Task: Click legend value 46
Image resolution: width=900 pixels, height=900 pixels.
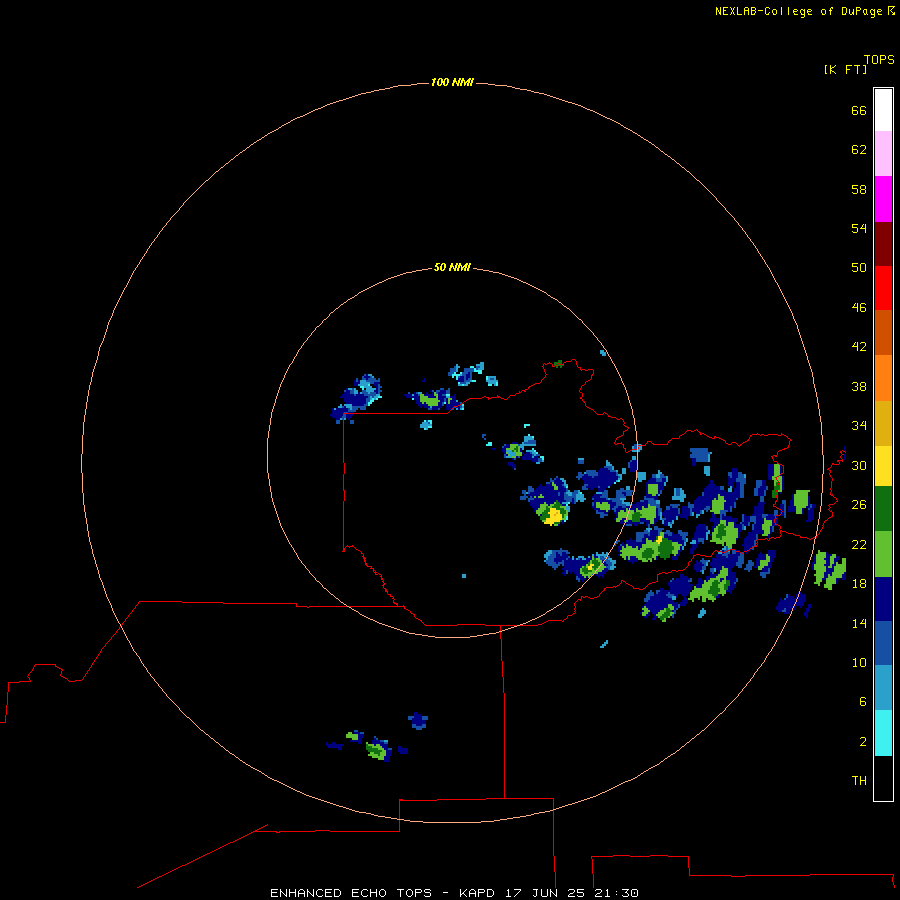Action: [859, 307]
